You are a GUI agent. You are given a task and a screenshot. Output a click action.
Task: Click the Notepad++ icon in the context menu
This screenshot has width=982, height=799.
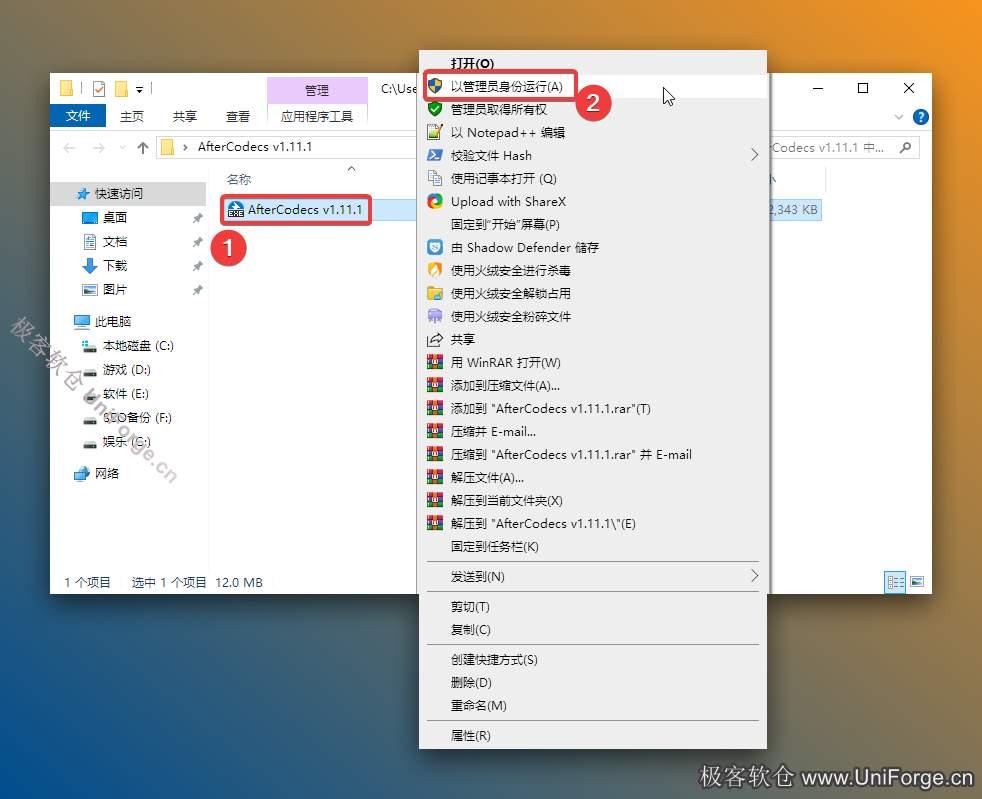click(x=435, y=132)
